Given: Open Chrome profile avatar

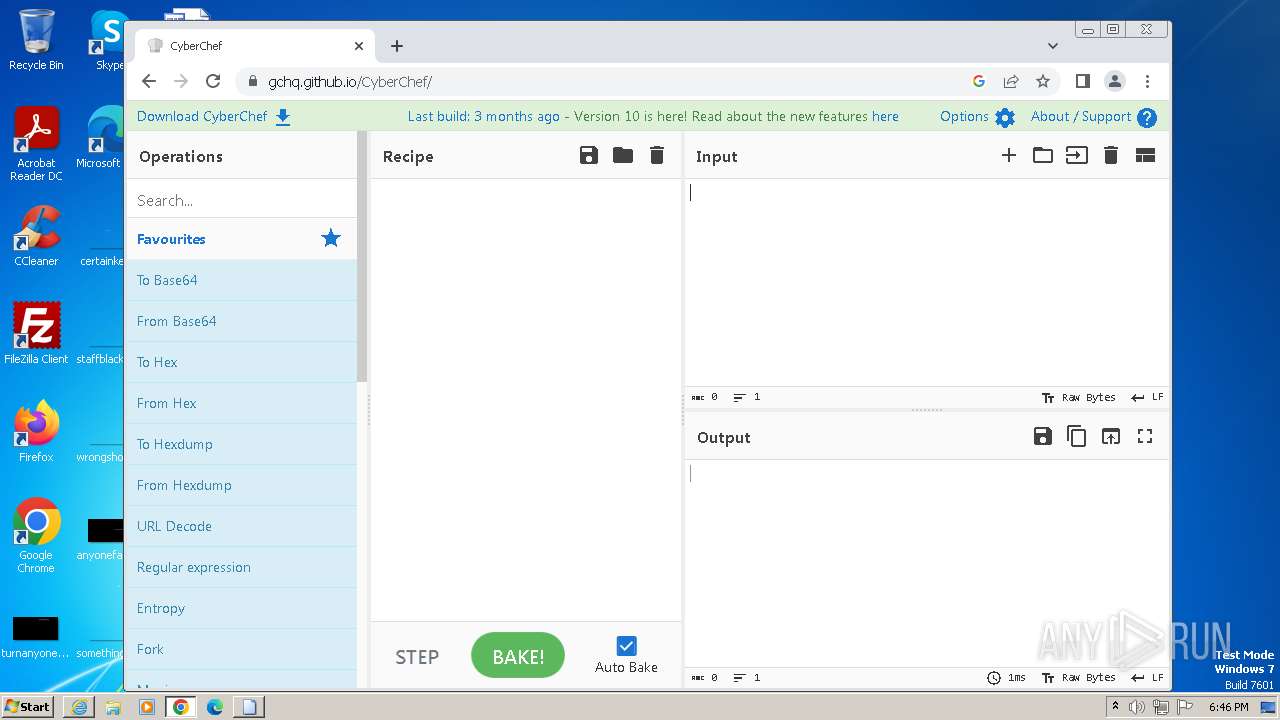Looking at the screenshot, I should [1115, 81].
